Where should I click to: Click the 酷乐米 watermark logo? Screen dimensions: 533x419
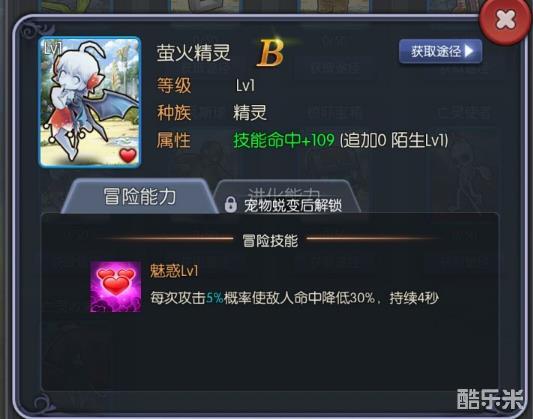[490, 399]
